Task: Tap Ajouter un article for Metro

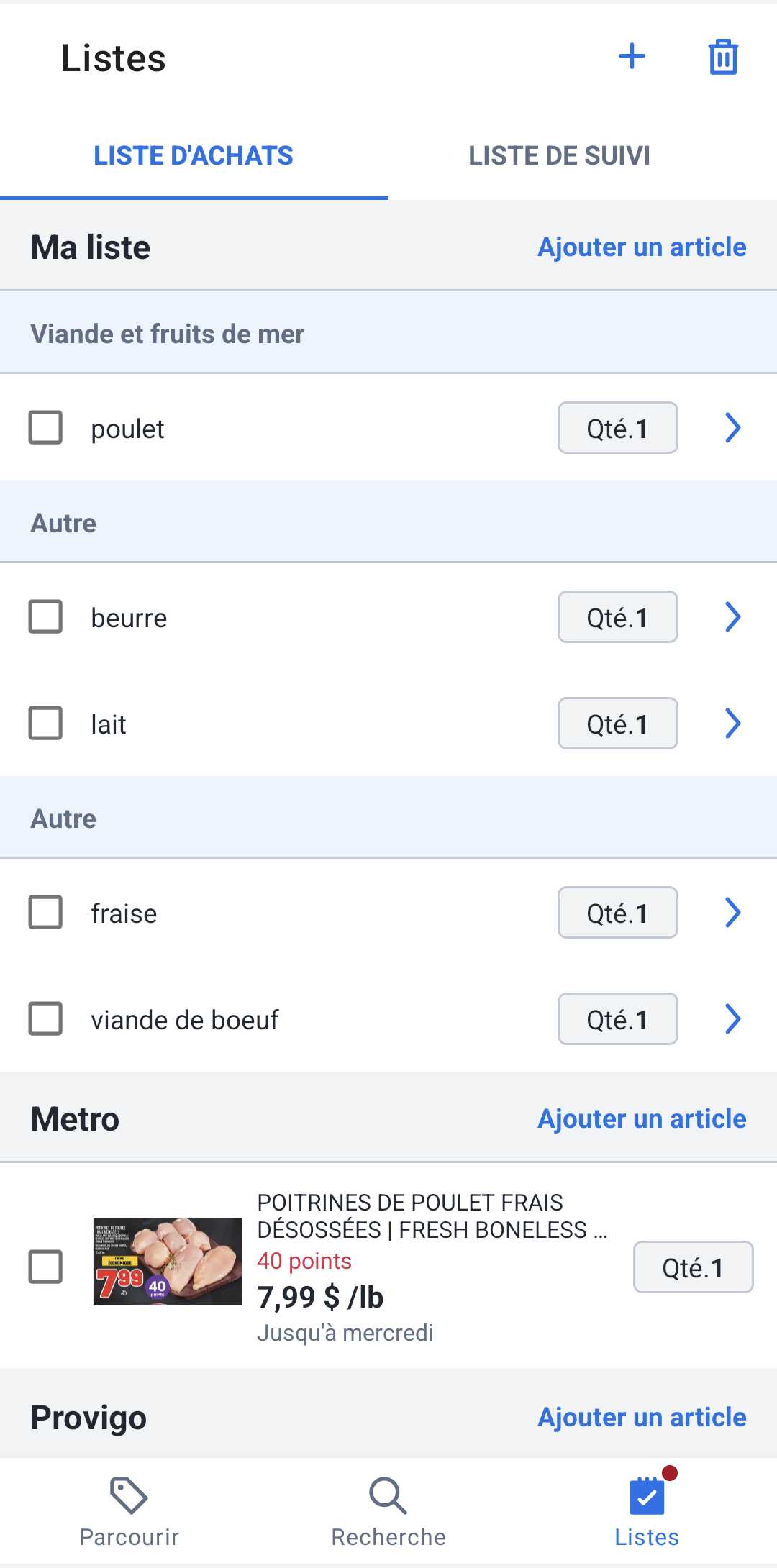Action: pyautogui.click(x=642, y=1118)
